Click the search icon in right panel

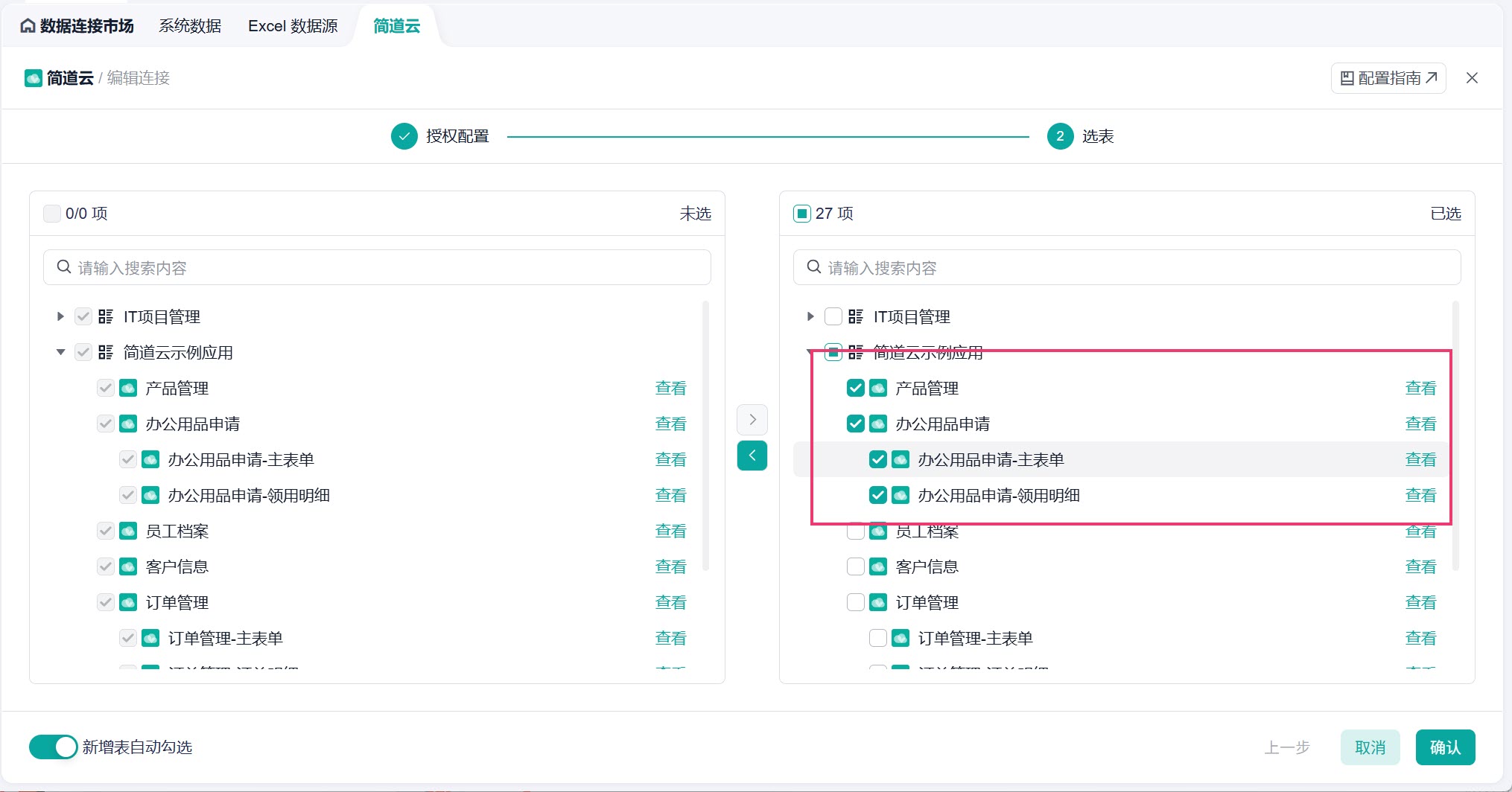click(814, 267)
